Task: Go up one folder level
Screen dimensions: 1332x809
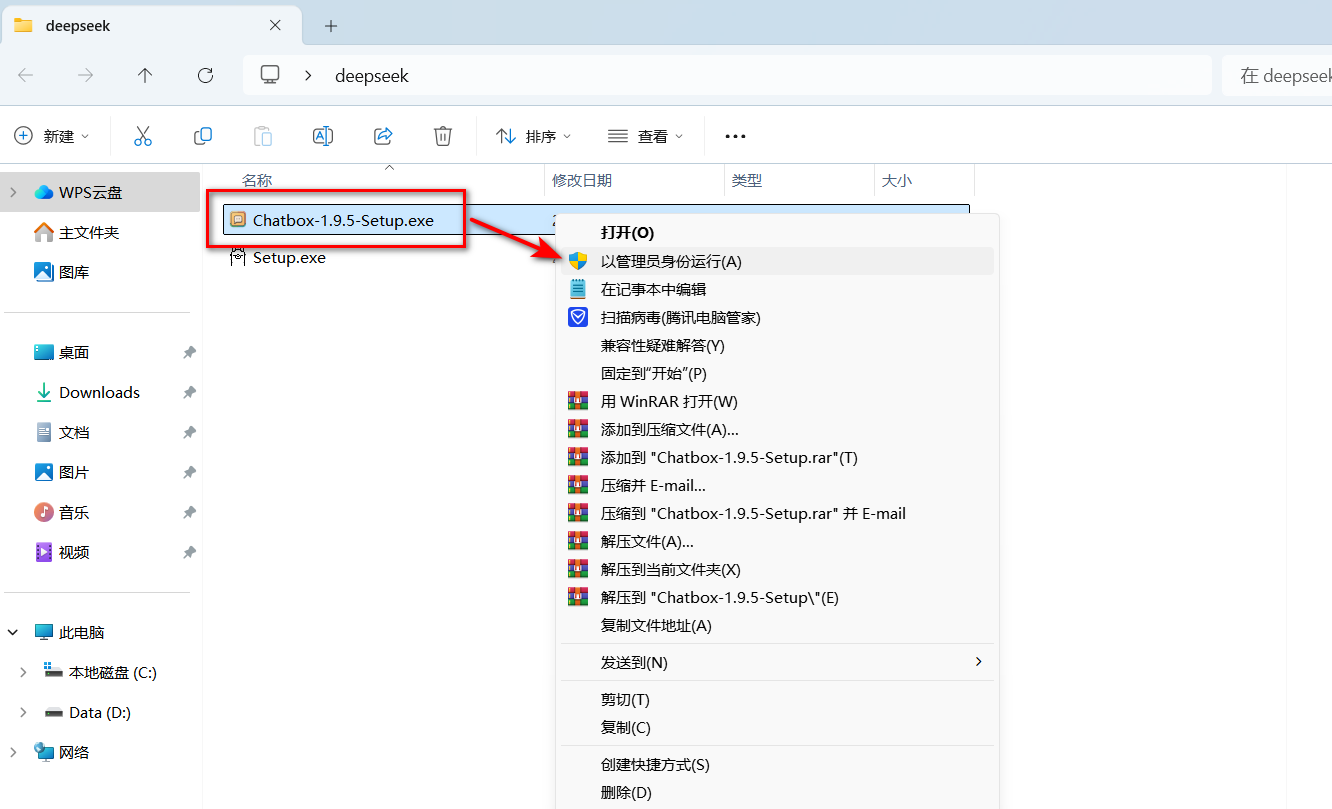Action: [145, 75]
